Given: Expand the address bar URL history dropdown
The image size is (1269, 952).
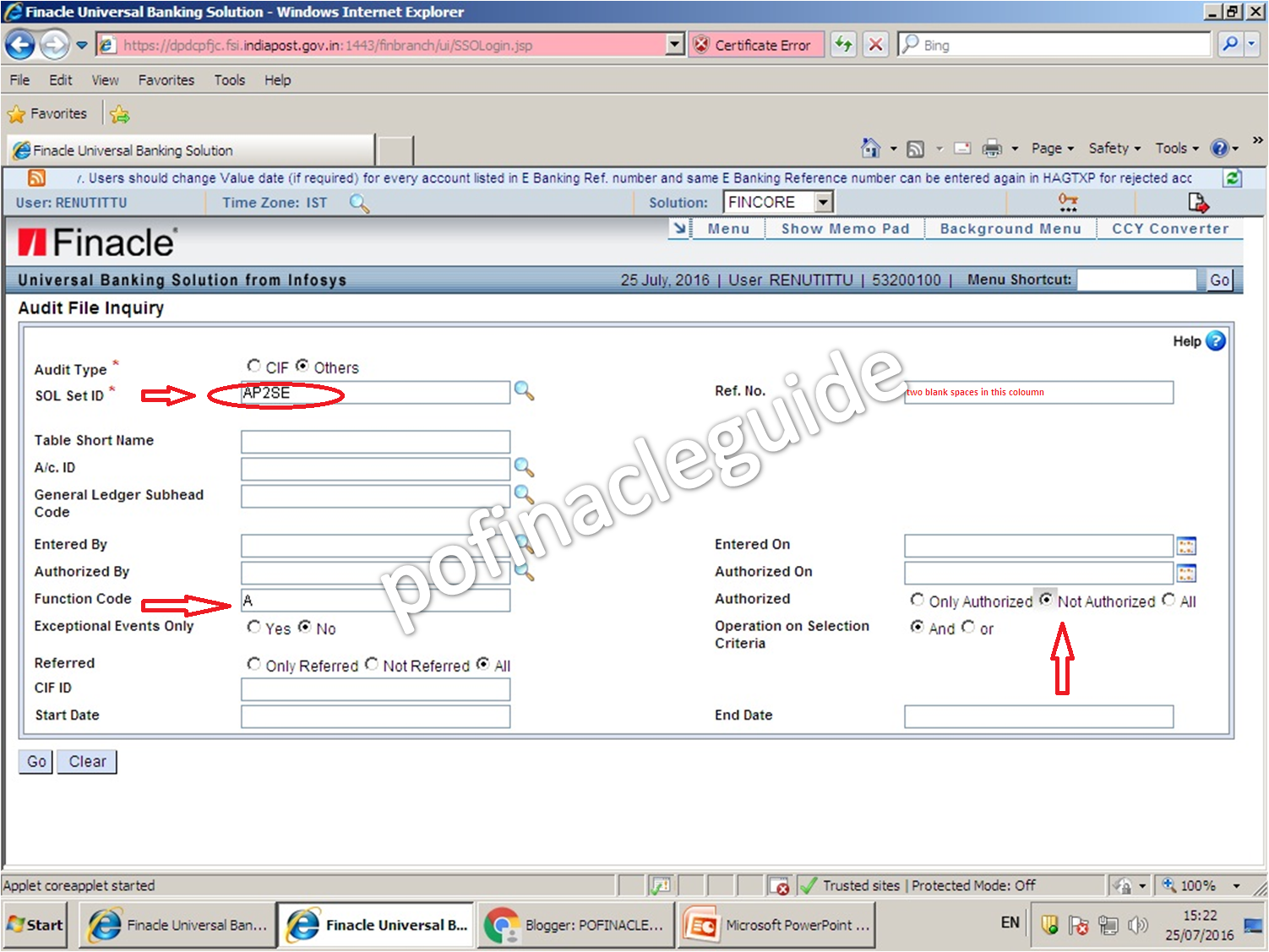Looking at the screenshot, I should (x=673, y=44).
